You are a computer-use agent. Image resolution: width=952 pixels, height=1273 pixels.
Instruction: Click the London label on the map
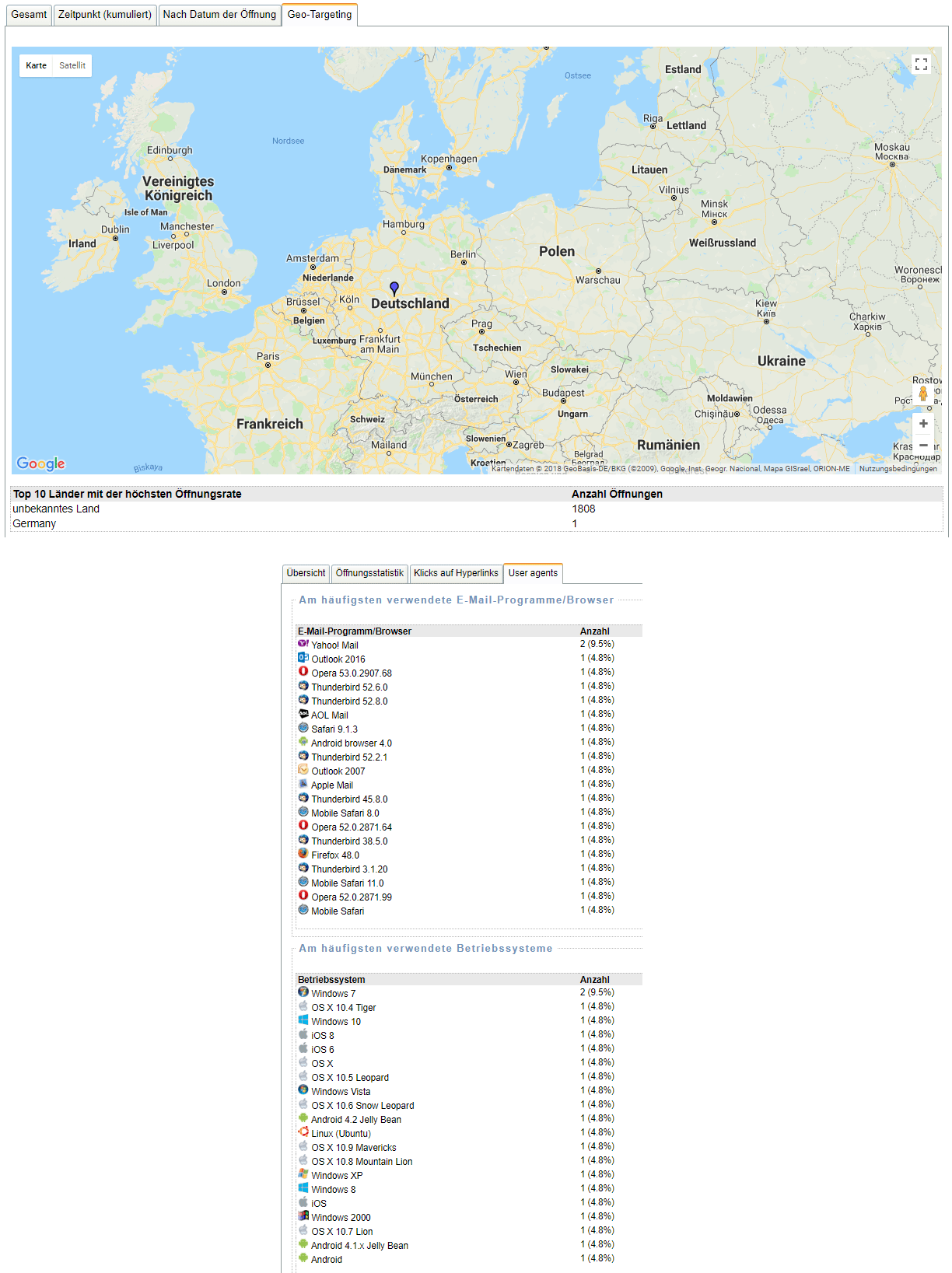pyautogui.click(x=223, y=283)
